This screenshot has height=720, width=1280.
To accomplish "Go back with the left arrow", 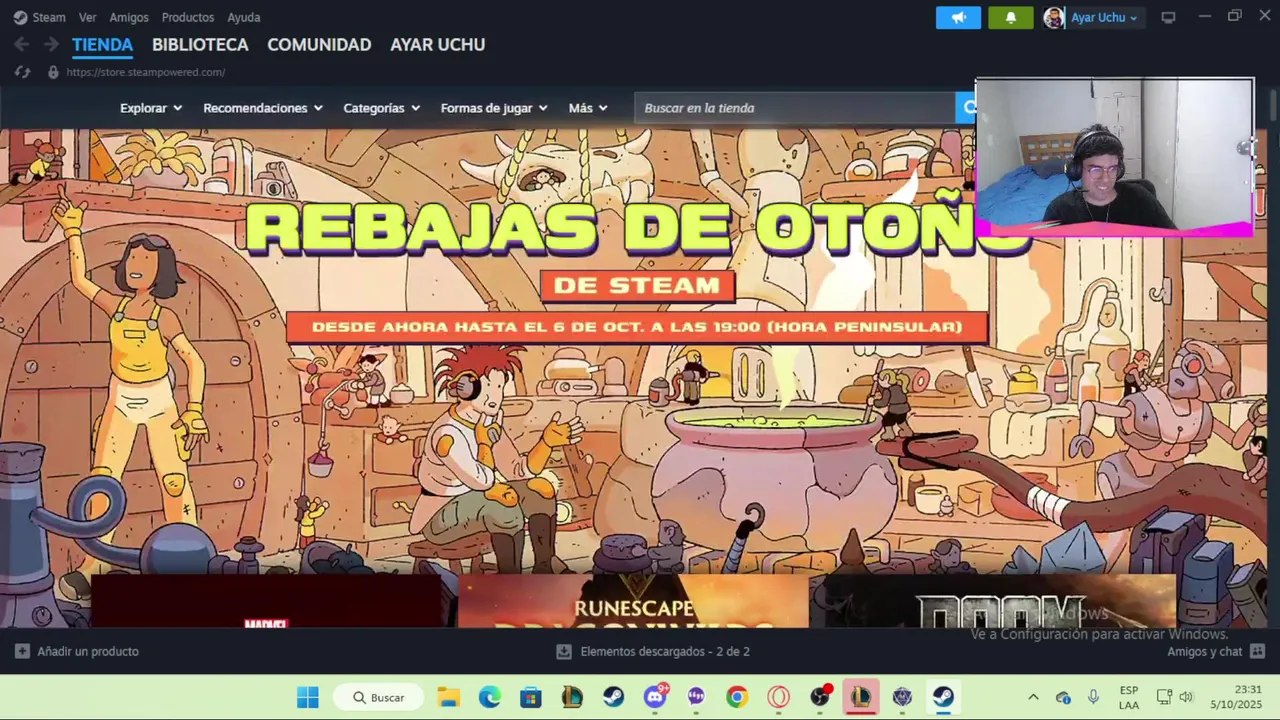I will click(21, 44).
